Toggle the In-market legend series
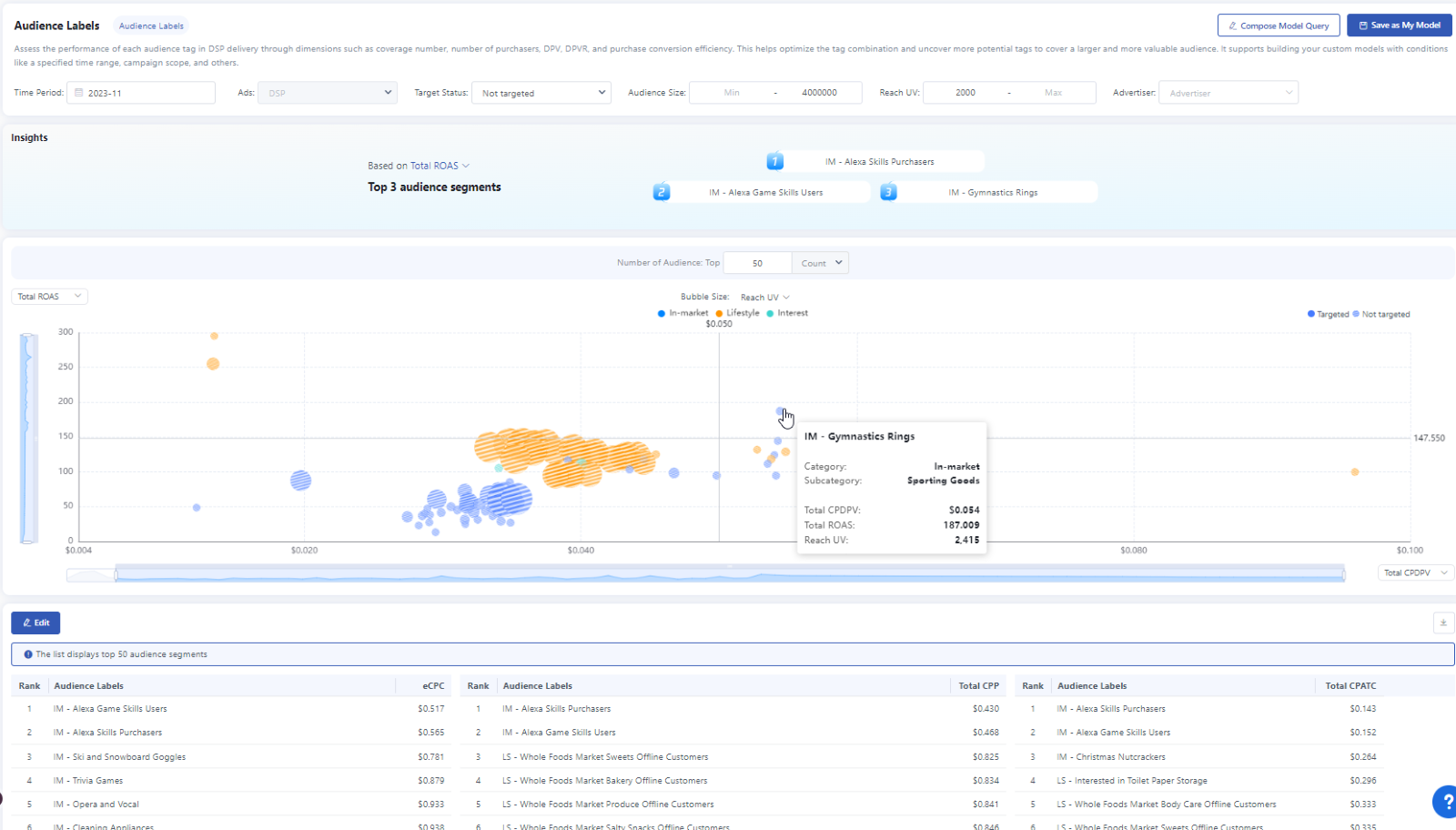This screenshot has width=1456, height=830. [x=682, y=313]
